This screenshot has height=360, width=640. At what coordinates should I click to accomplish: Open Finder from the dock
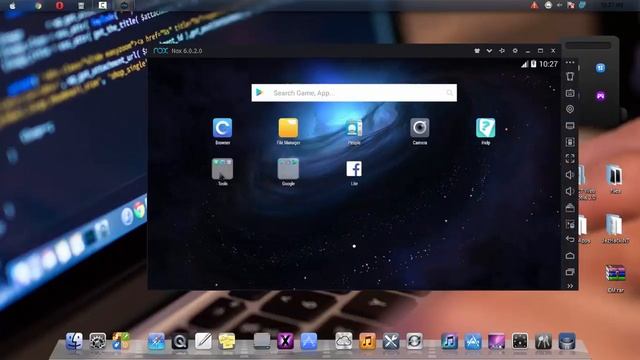tap(74, 341)
